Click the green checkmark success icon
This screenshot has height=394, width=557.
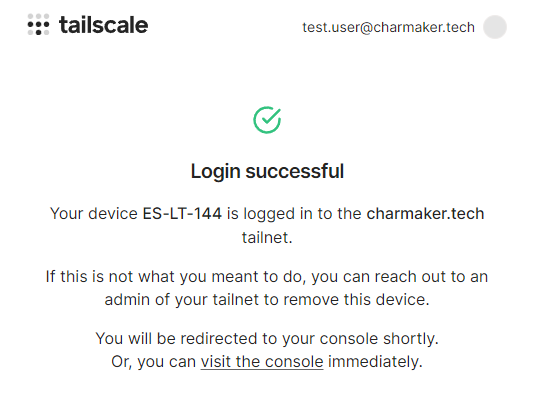267,120
